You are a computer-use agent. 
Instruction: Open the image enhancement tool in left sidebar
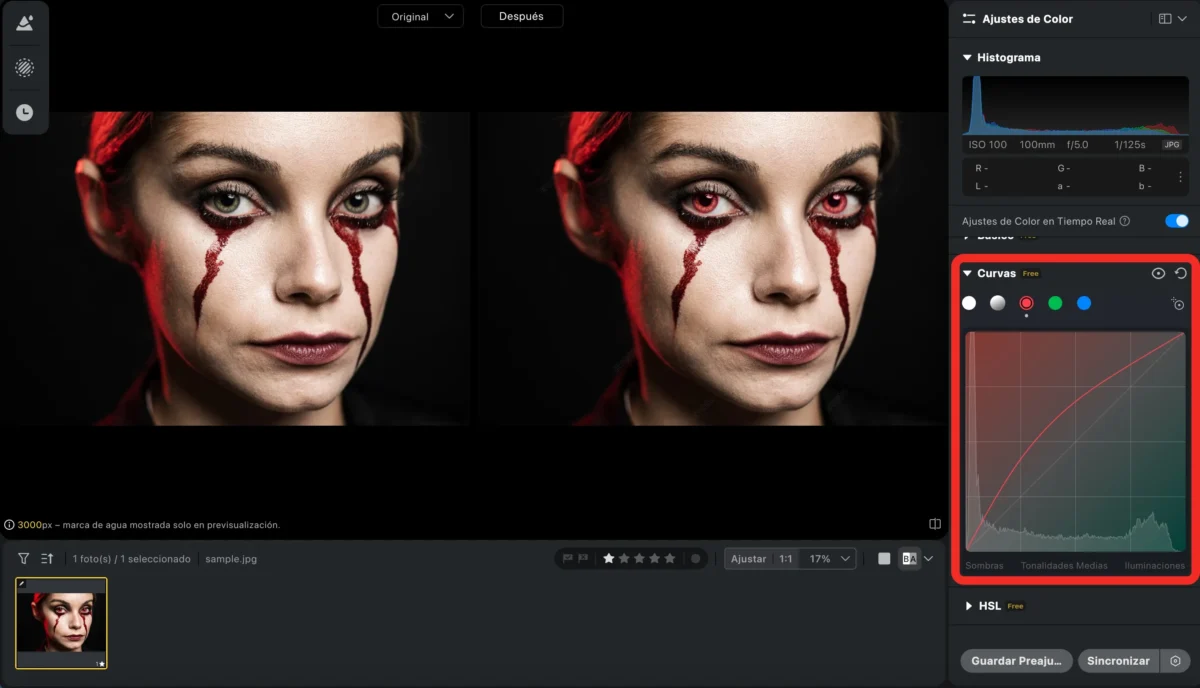pyautogui.click(x=24, y=24)
